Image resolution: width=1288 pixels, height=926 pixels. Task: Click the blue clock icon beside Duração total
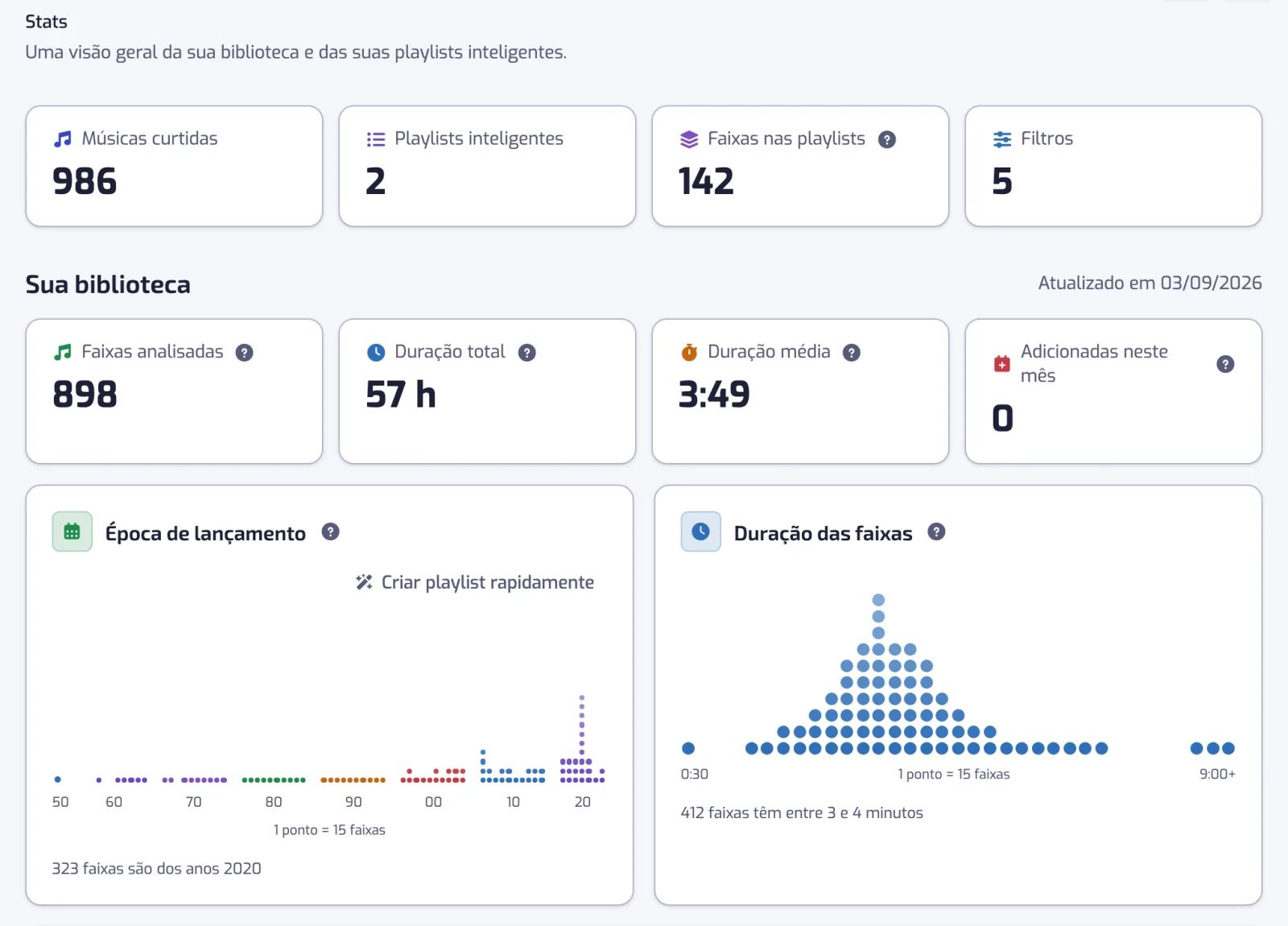[376, 353]
